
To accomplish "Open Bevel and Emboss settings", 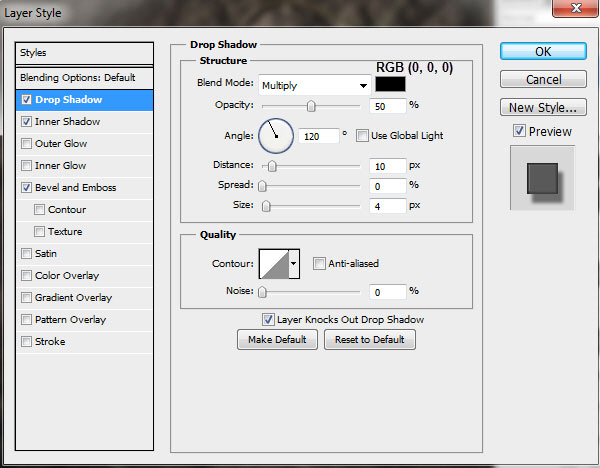I will [75, 188].
